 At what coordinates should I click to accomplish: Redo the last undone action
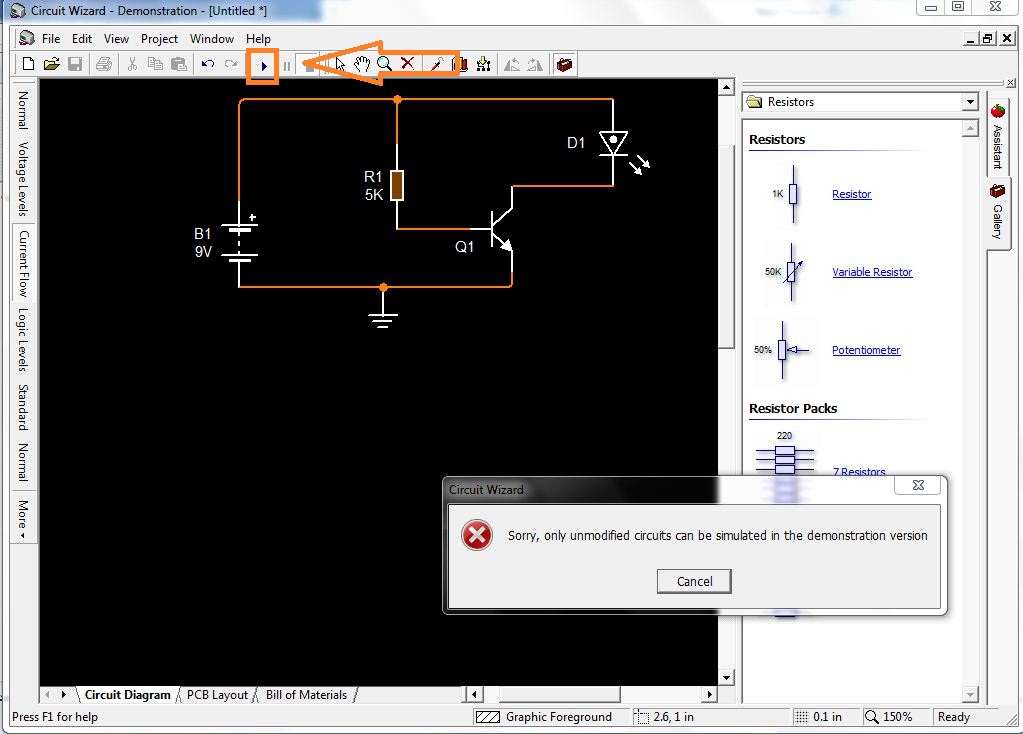pyautogui.click(x=231, y=64)
